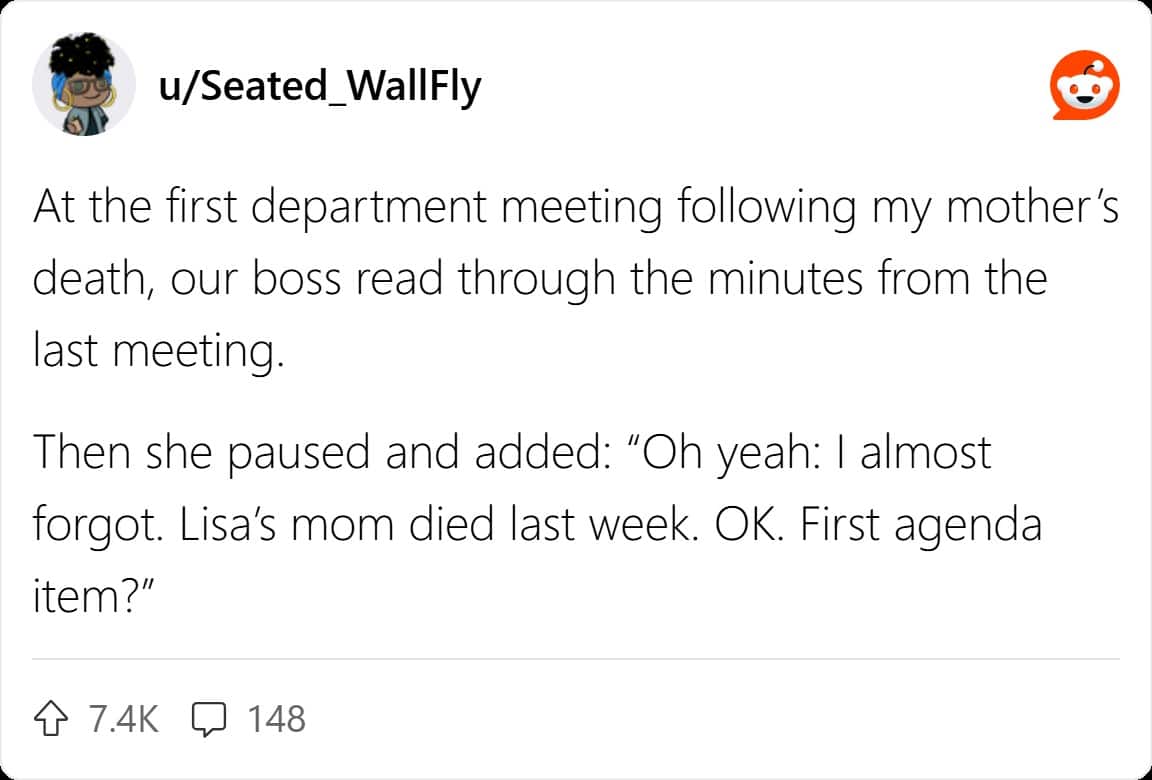Click the 148 comment count

(x=276, y=718)
